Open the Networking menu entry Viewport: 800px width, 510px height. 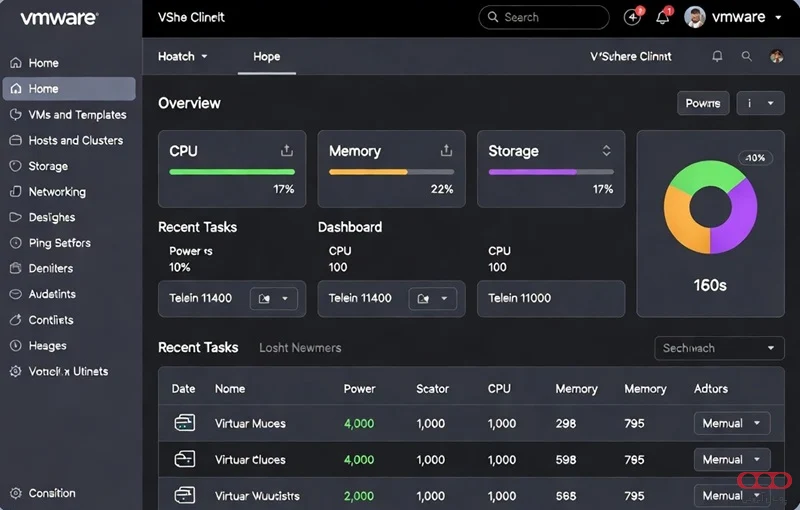click(57, 192)
